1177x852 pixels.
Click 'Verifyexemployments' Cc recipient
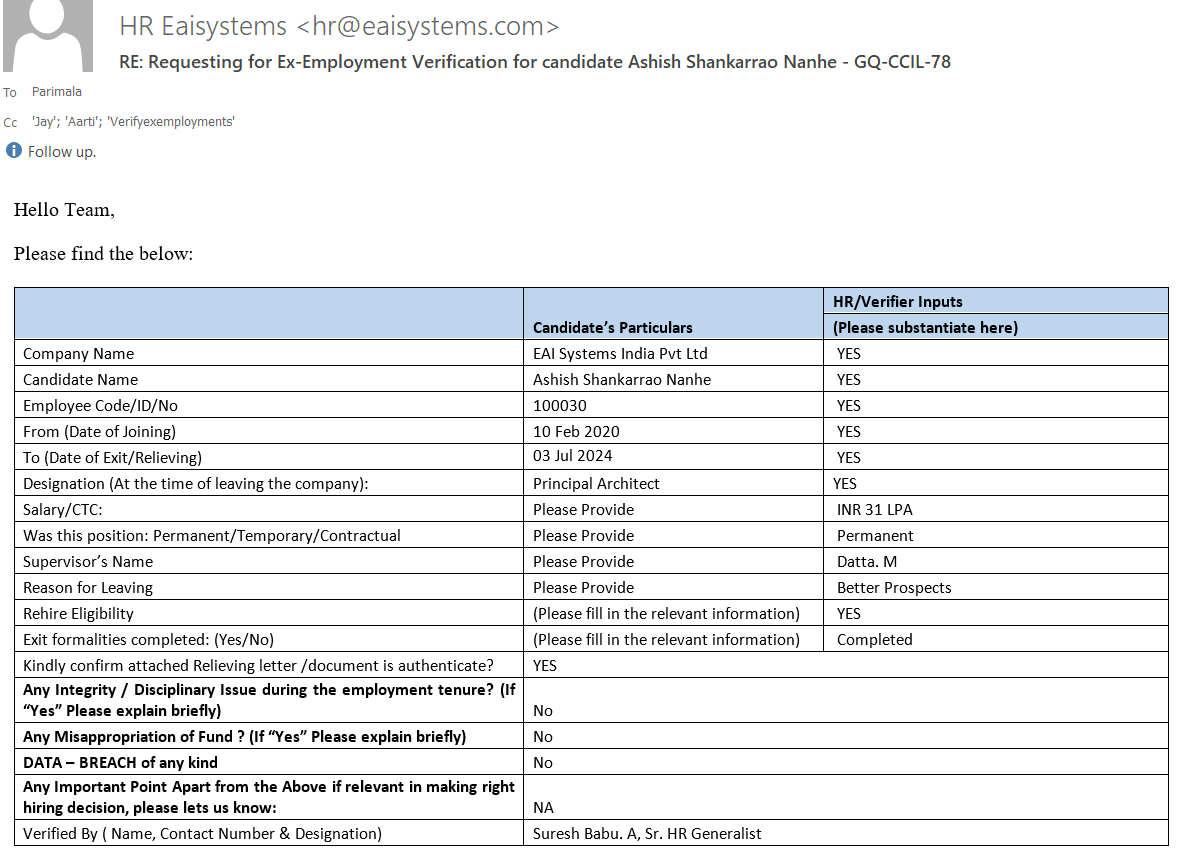170,122
